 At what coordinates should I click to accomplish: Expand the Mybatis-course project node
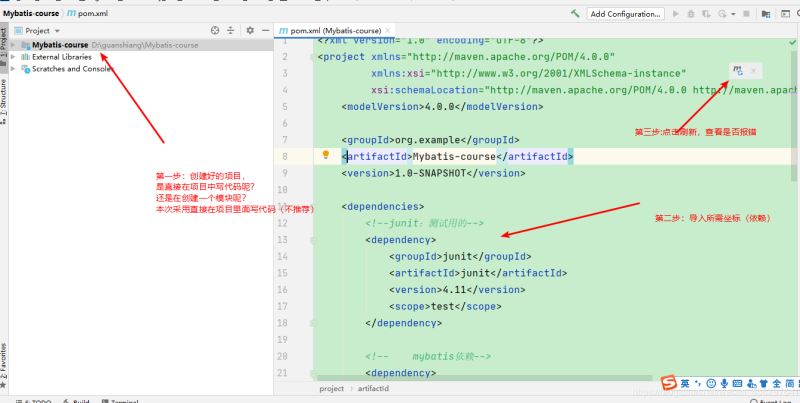13,45
